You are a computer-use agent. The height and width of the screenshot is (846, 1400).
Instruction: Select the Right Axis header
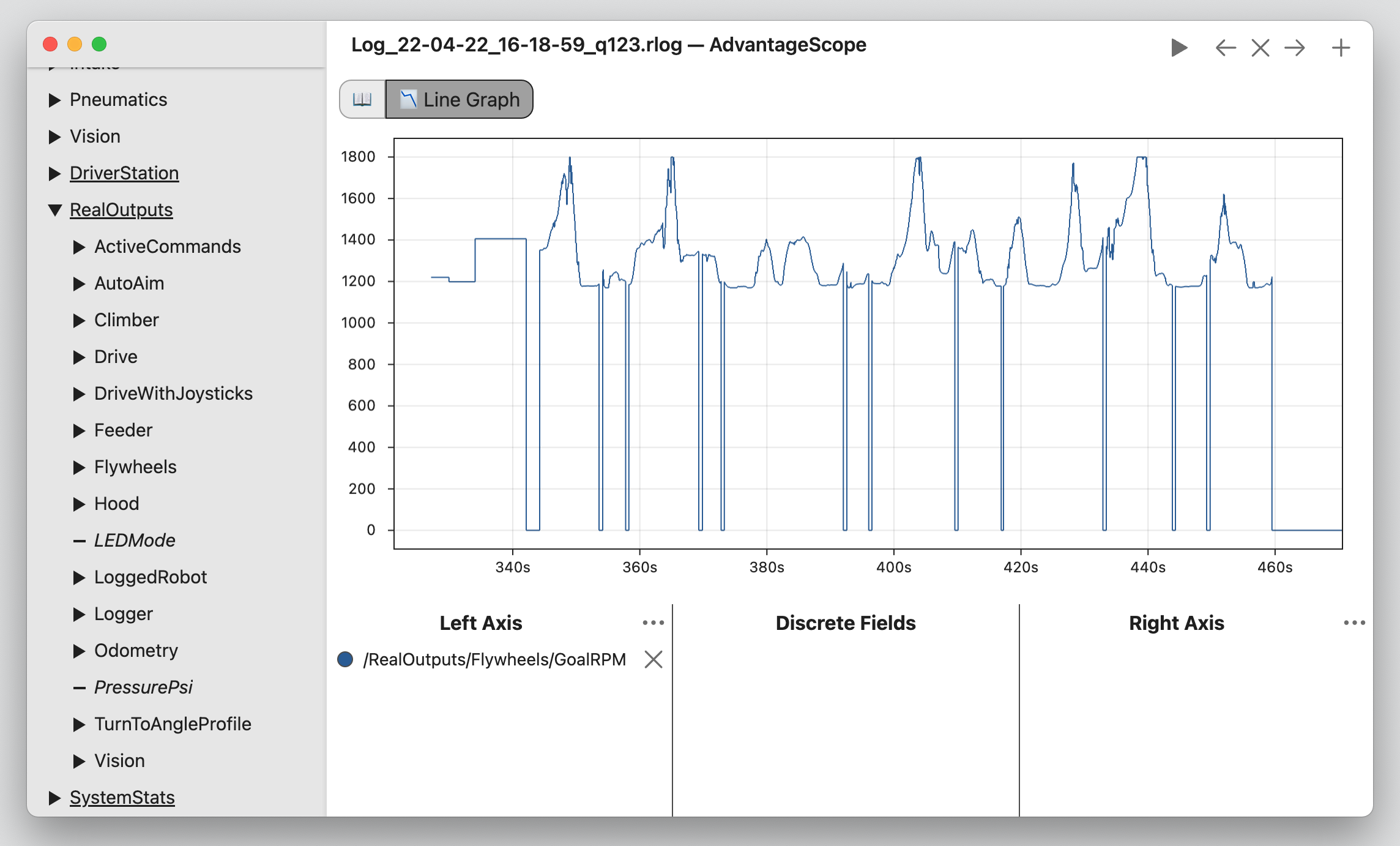[x=1177, y=623]
